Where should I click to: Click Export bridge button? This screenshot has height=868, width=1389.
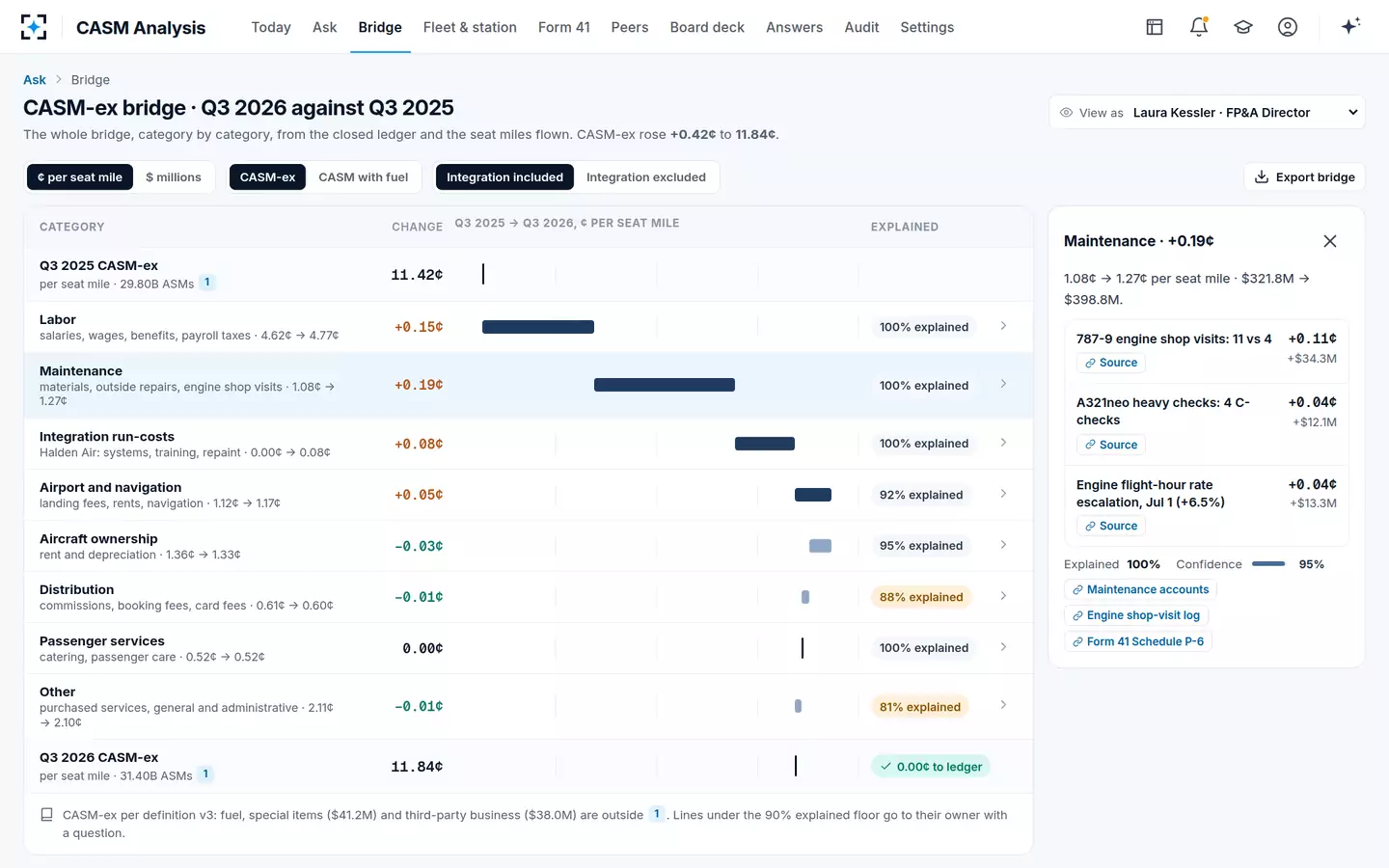(x=1304, y=176)
